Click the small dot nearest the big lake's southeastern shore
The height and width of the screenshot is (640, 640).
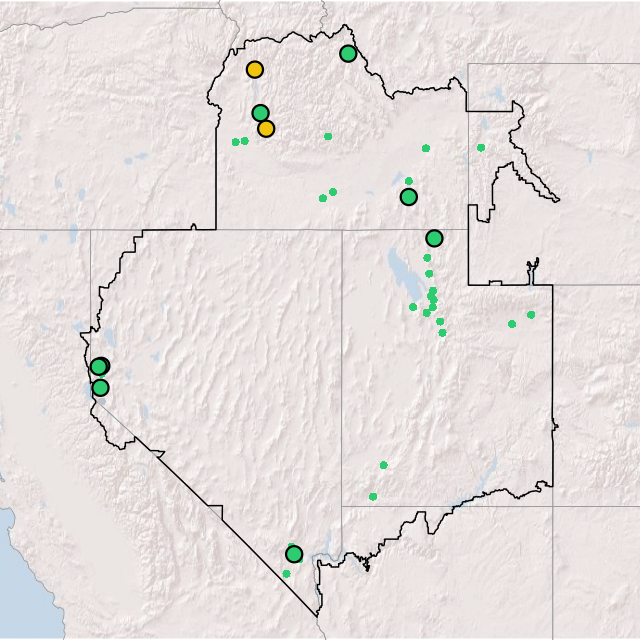click(x=413, y=307)
